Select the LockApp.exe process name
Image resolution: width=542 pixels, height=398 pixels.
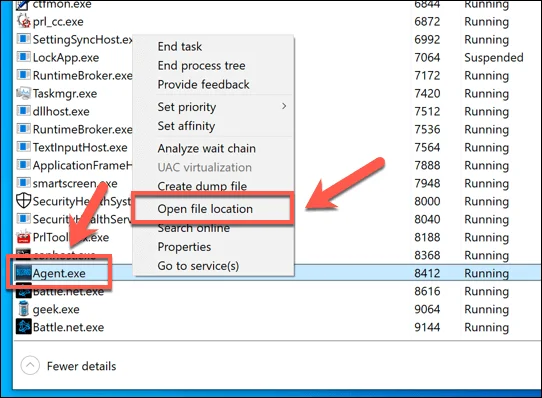pyautogui.click(x=66, y=58)
